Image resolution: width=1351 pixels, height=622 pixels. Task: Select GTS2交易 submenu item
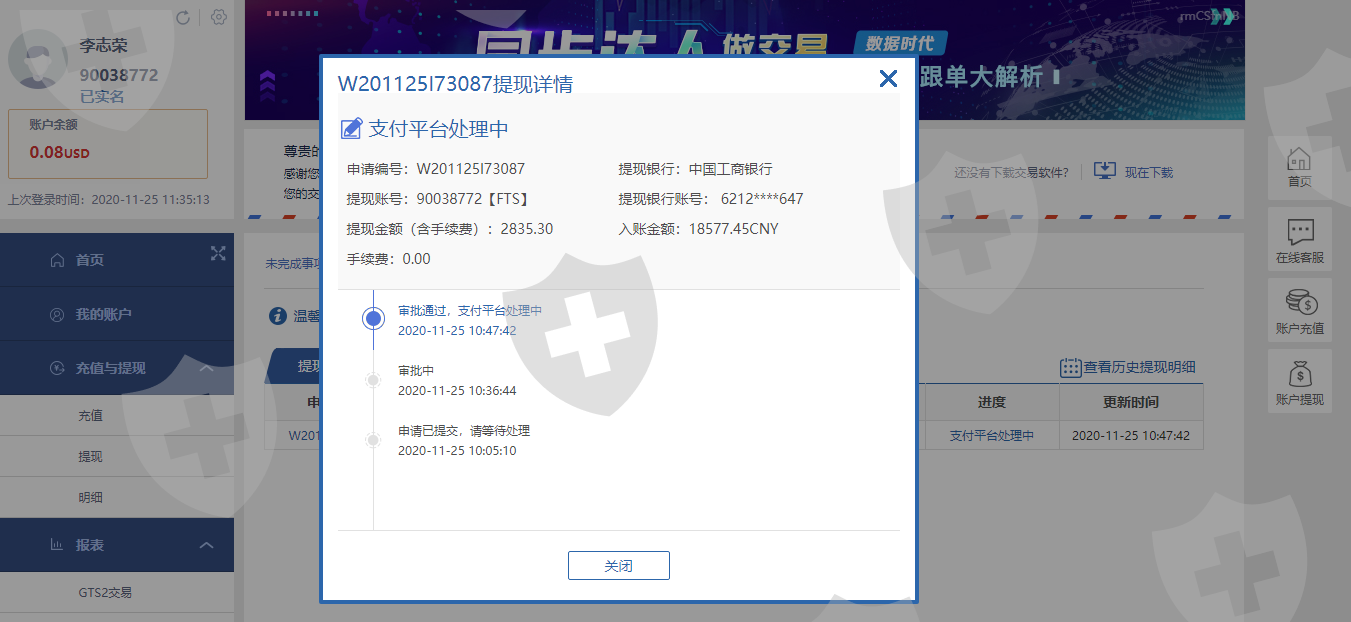(x=105, y=592)
